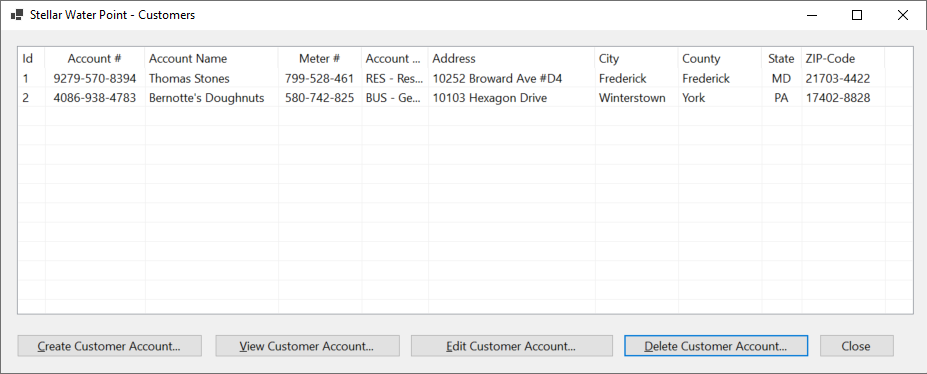Image resolution: width=927 pixels, height=374 pixels.
Task: Click account number 9279-570-8394
Action: click(x=95, y=79)
